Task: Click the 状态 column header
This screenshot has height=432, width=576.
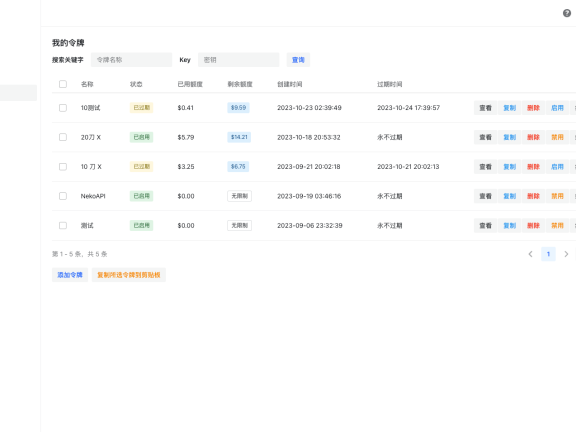Action: tap(136, 84)
